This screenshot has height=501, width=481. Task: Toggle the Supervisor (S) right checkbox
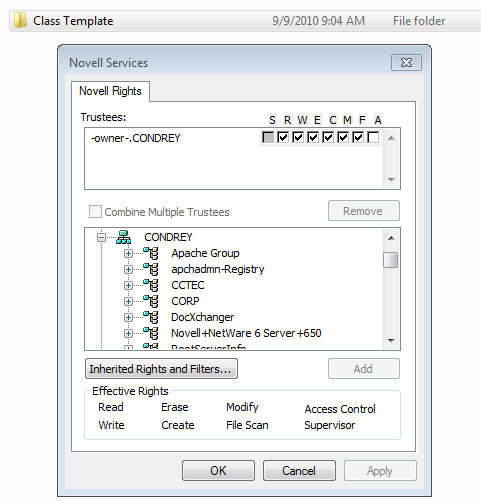tap(268, 137)
